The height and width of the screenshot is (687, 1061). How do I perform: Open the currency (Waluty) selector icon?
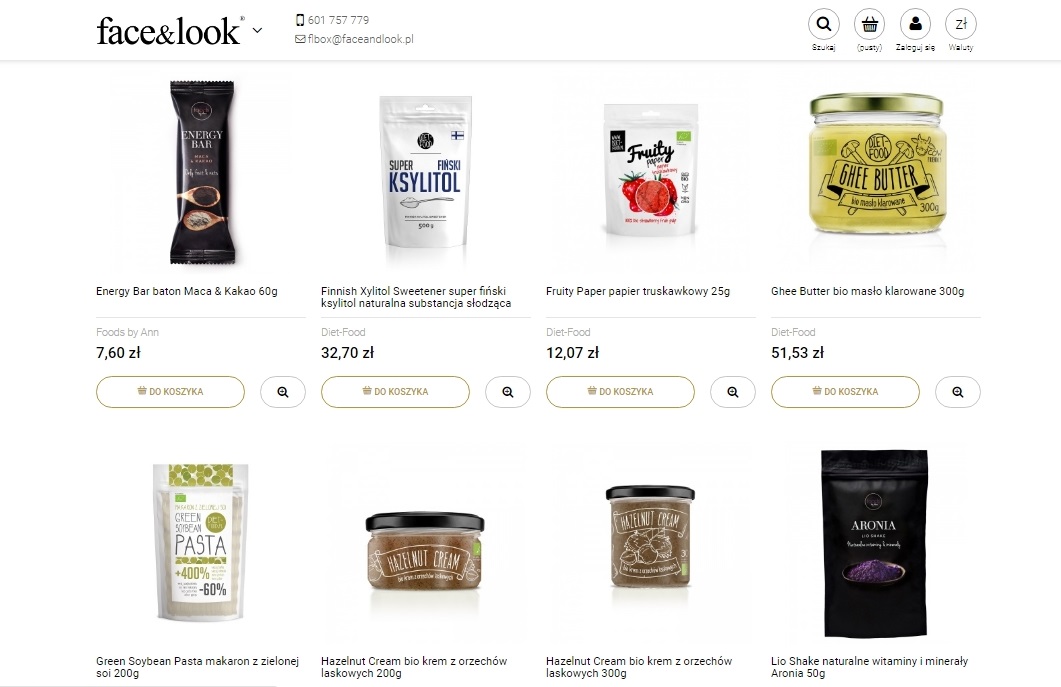coord(961,24)
